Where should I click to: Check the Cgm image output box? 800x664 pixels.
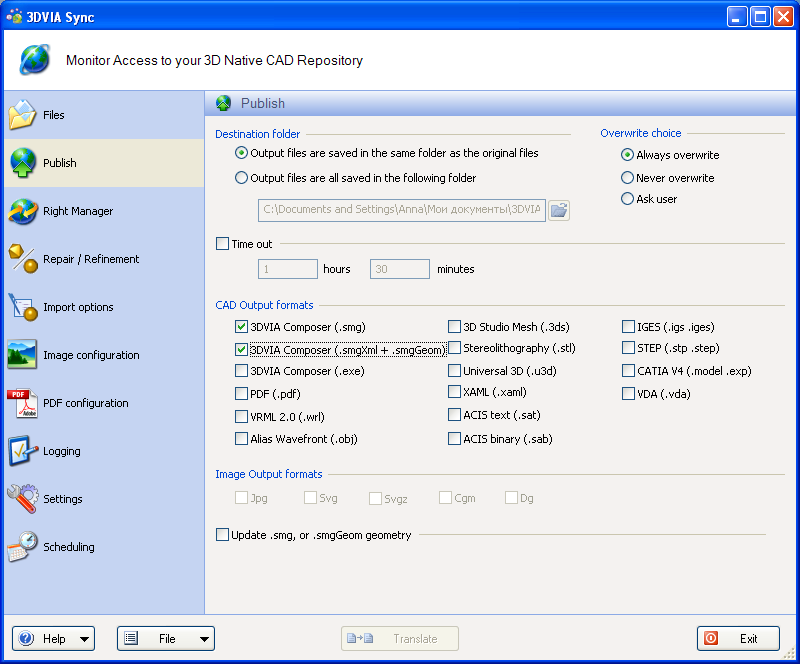click(445, 498)
